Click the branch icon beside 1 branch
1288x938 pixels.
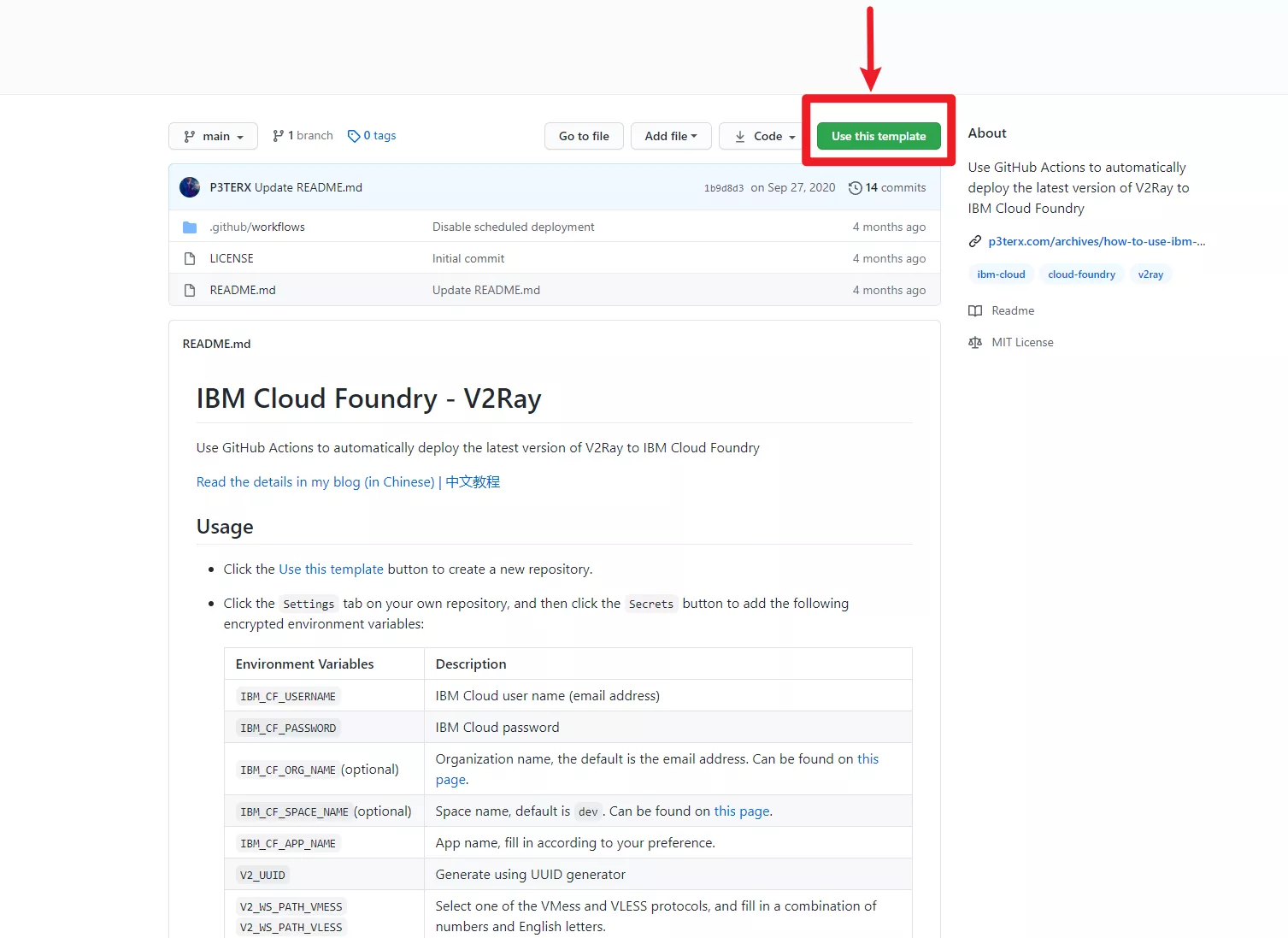(x=278, y=136)
